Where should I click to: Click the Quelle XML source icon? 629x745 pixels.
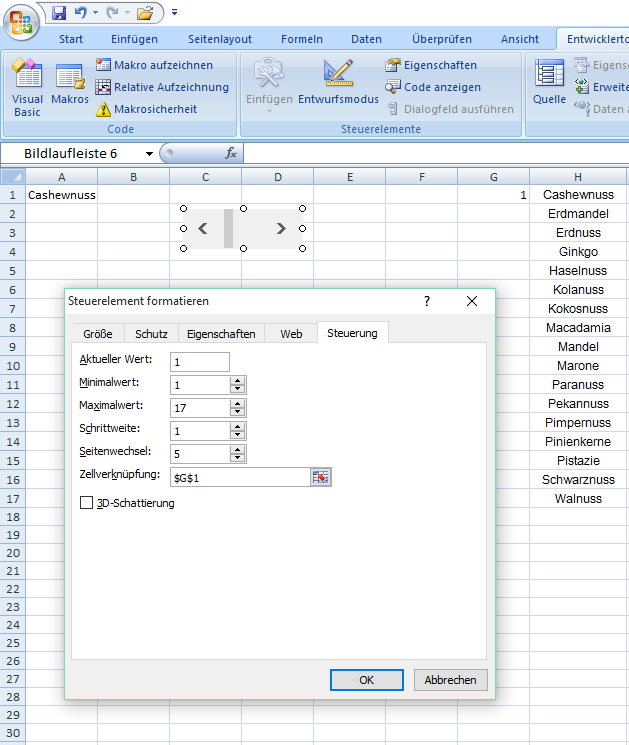(549, 84)
